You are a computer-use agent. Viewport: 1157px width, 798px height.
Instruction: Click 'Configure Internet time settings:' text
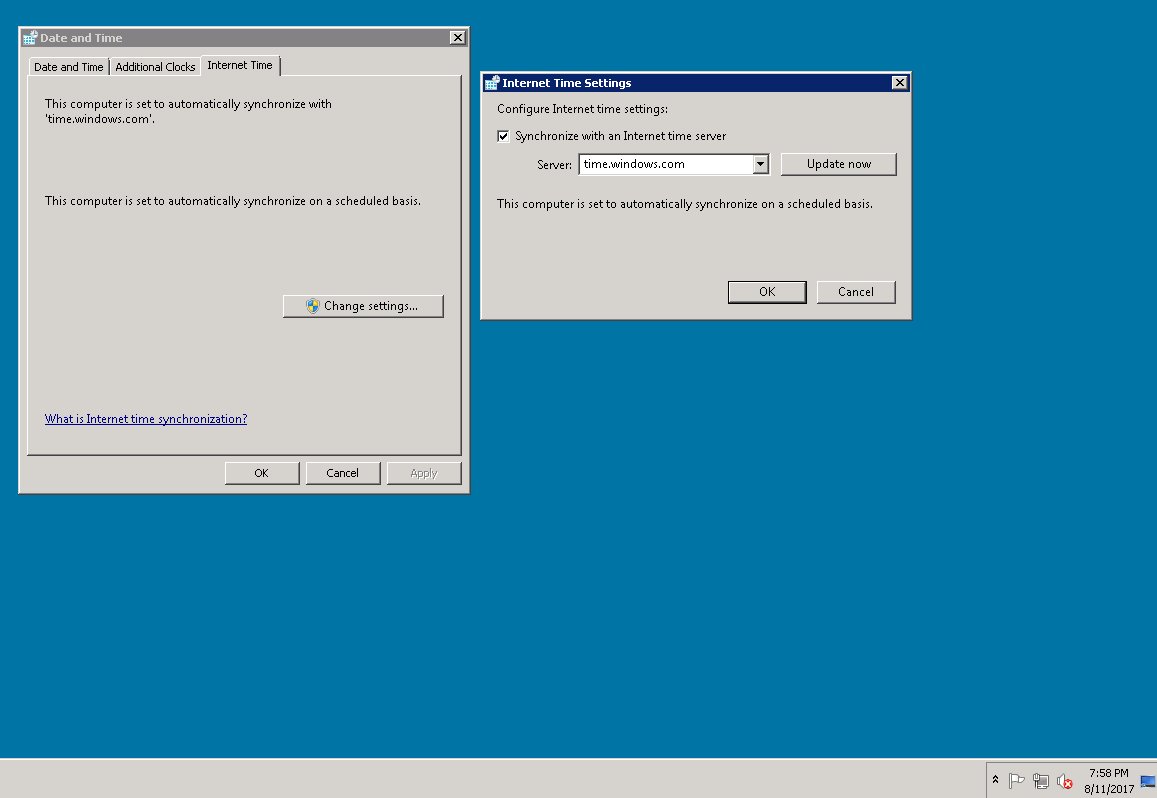[582, 109]
